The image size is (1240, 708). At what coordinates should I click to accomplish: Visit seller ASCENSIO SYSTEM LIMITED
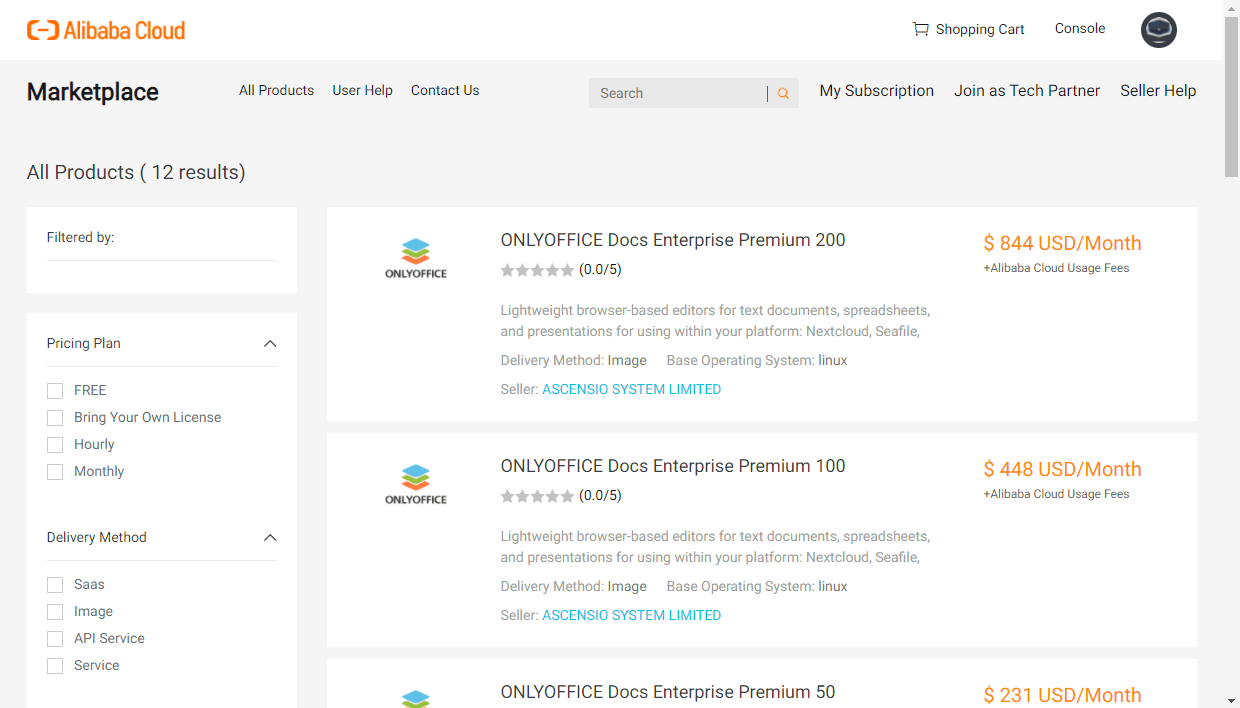[x=631, y=389]
